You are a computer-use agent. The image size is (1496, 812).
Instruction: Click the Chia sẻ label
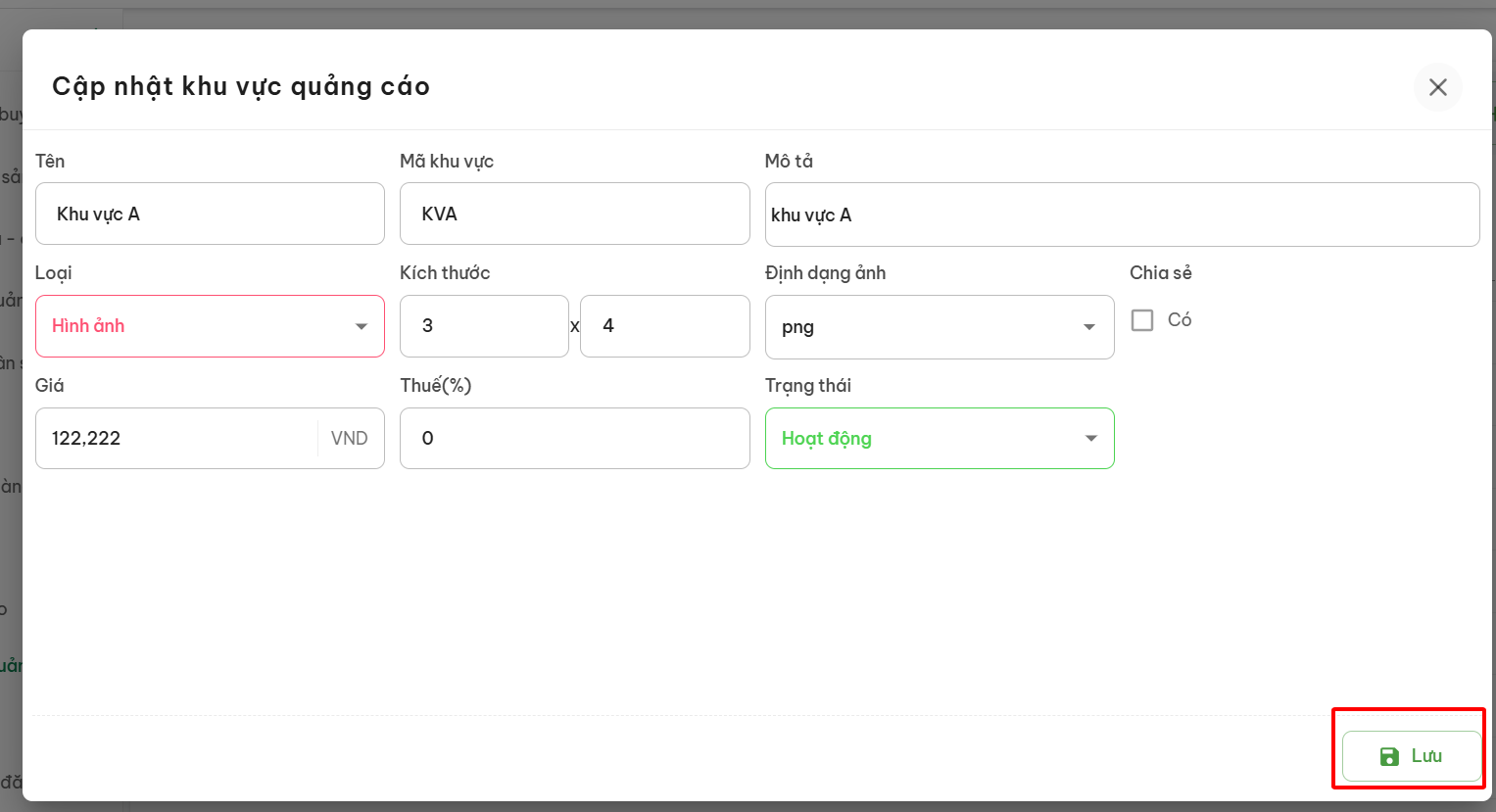1161,273
